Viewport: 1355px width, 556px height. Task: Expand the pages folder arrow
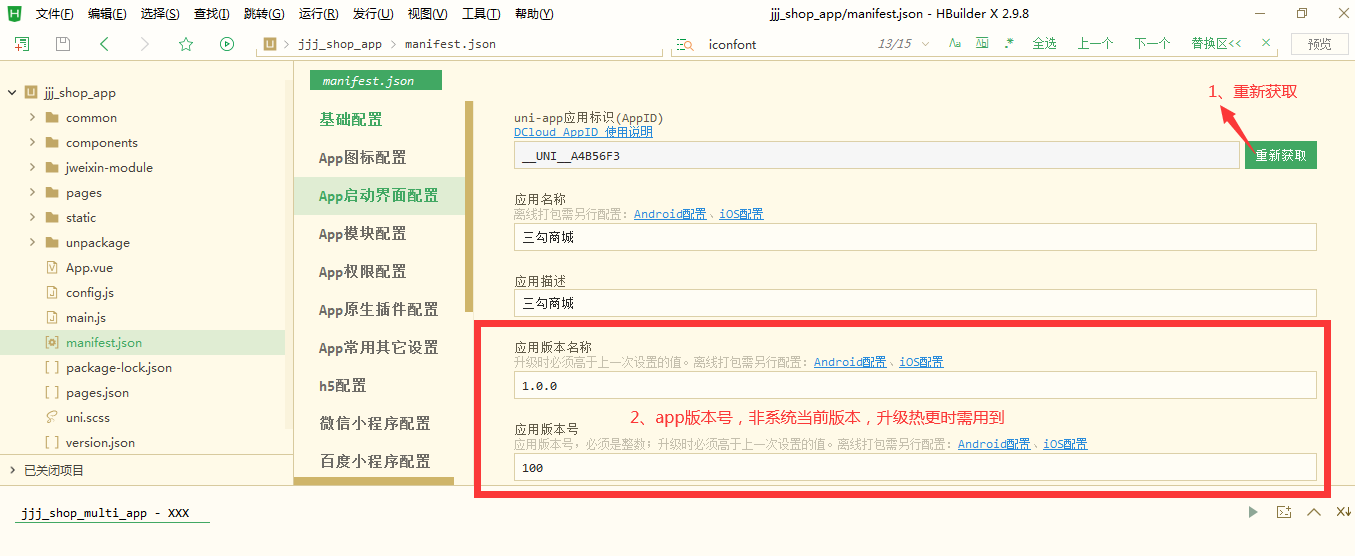(32, 192)
